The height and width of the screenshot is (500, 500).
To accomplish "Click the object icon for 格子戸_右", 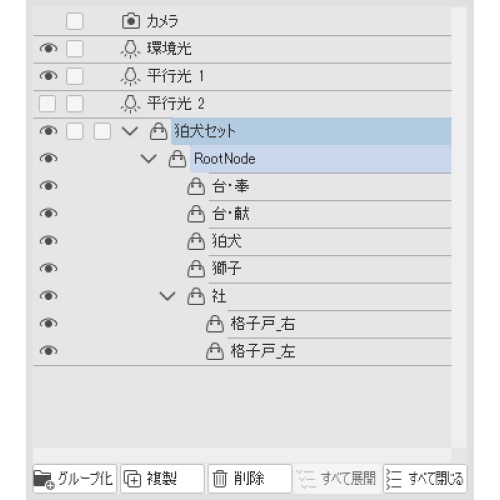I will click(215, 324).
